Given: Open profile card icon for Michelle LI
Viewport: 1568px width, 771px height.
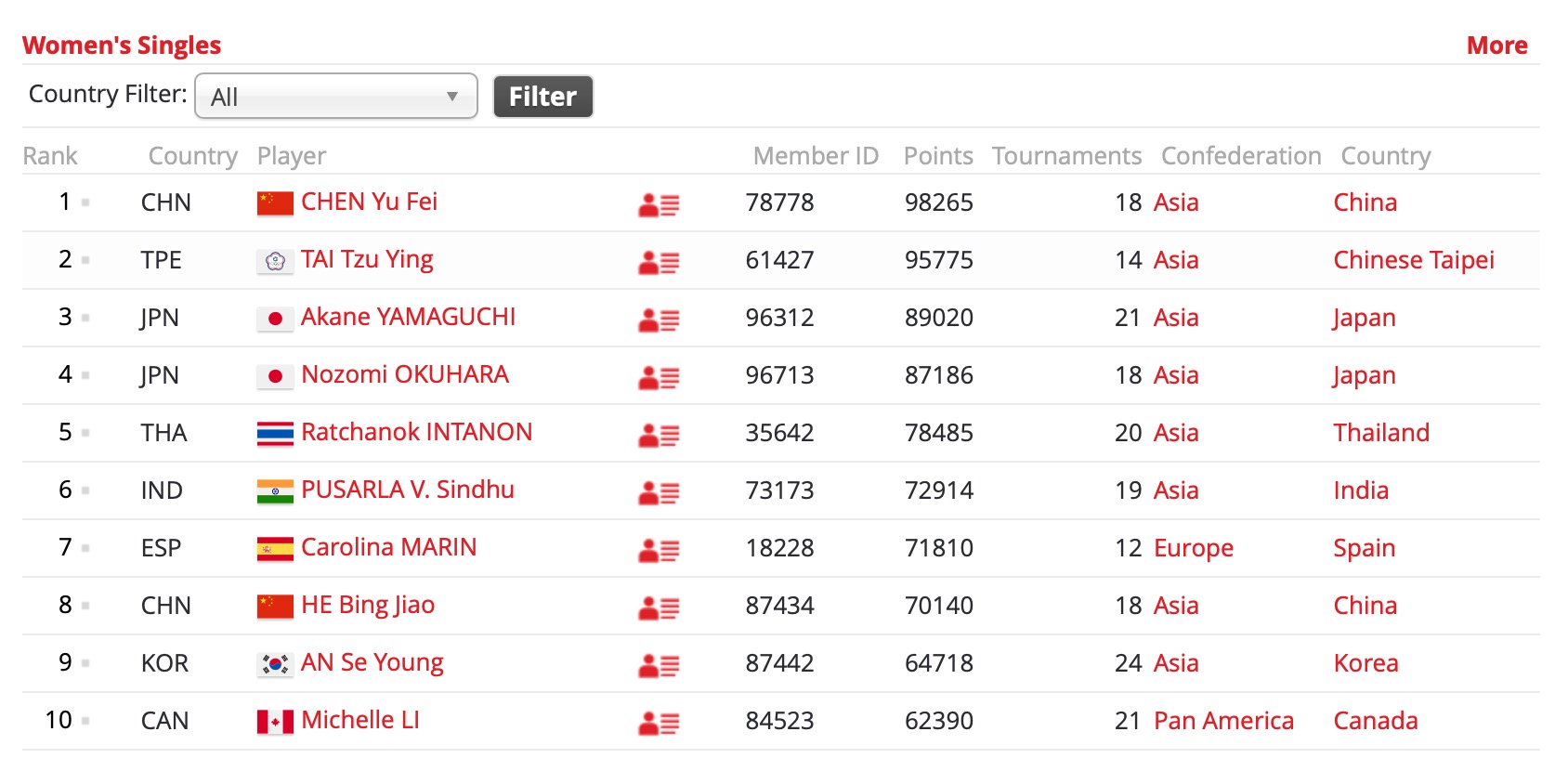Looking at the screenshot, I should [659, 723].
